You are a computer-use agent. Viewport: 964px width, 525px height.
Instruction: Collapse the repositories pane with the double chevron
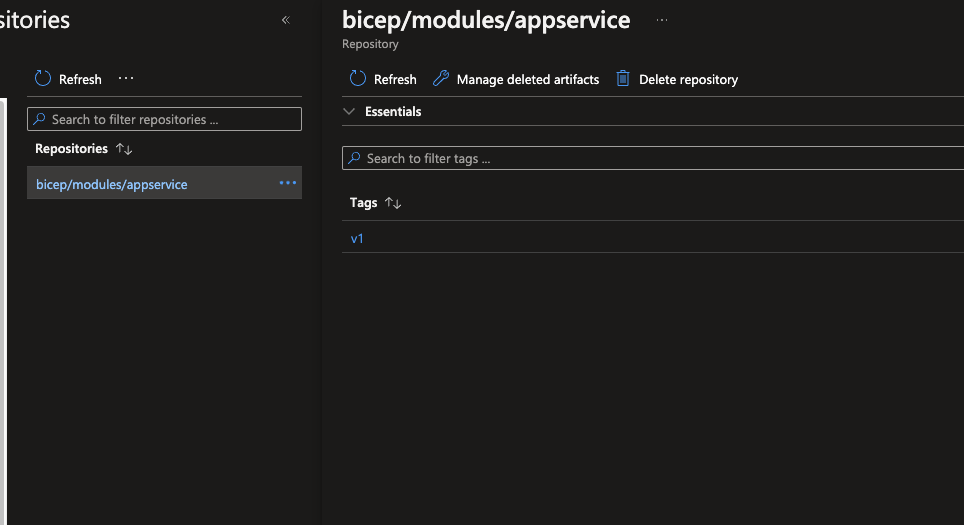point(286,20)
